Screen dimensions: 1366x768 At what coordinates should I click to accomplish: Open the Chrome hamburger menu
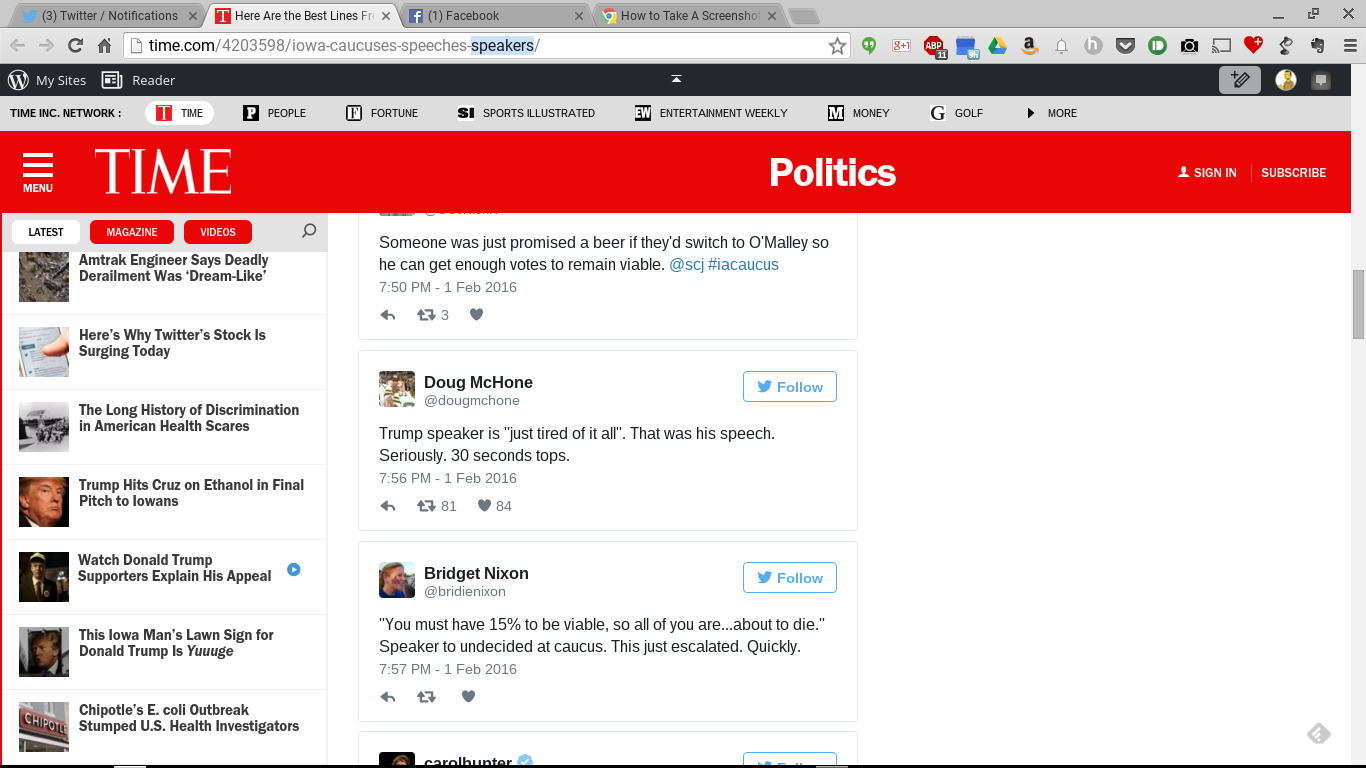coord(1349,45)
